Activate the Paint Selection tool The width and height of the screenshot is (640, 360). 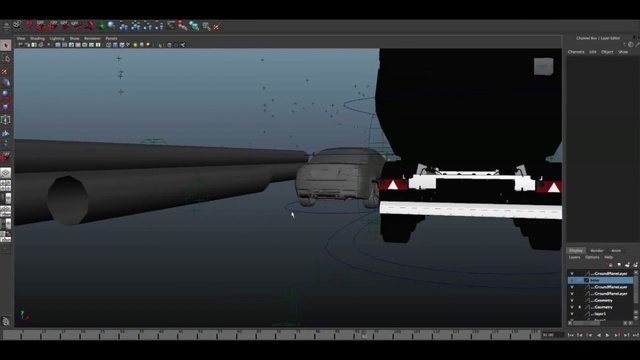[6, 71]
